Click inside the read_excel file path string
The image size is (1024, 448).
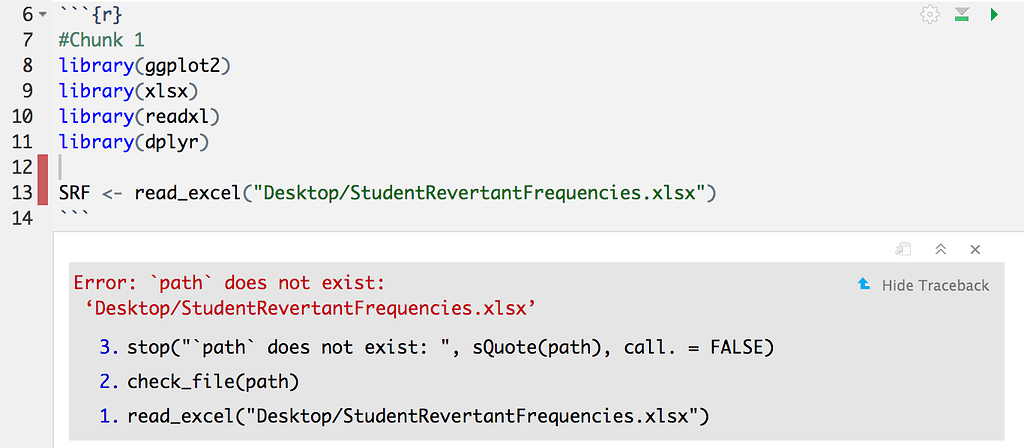(483, 193)
